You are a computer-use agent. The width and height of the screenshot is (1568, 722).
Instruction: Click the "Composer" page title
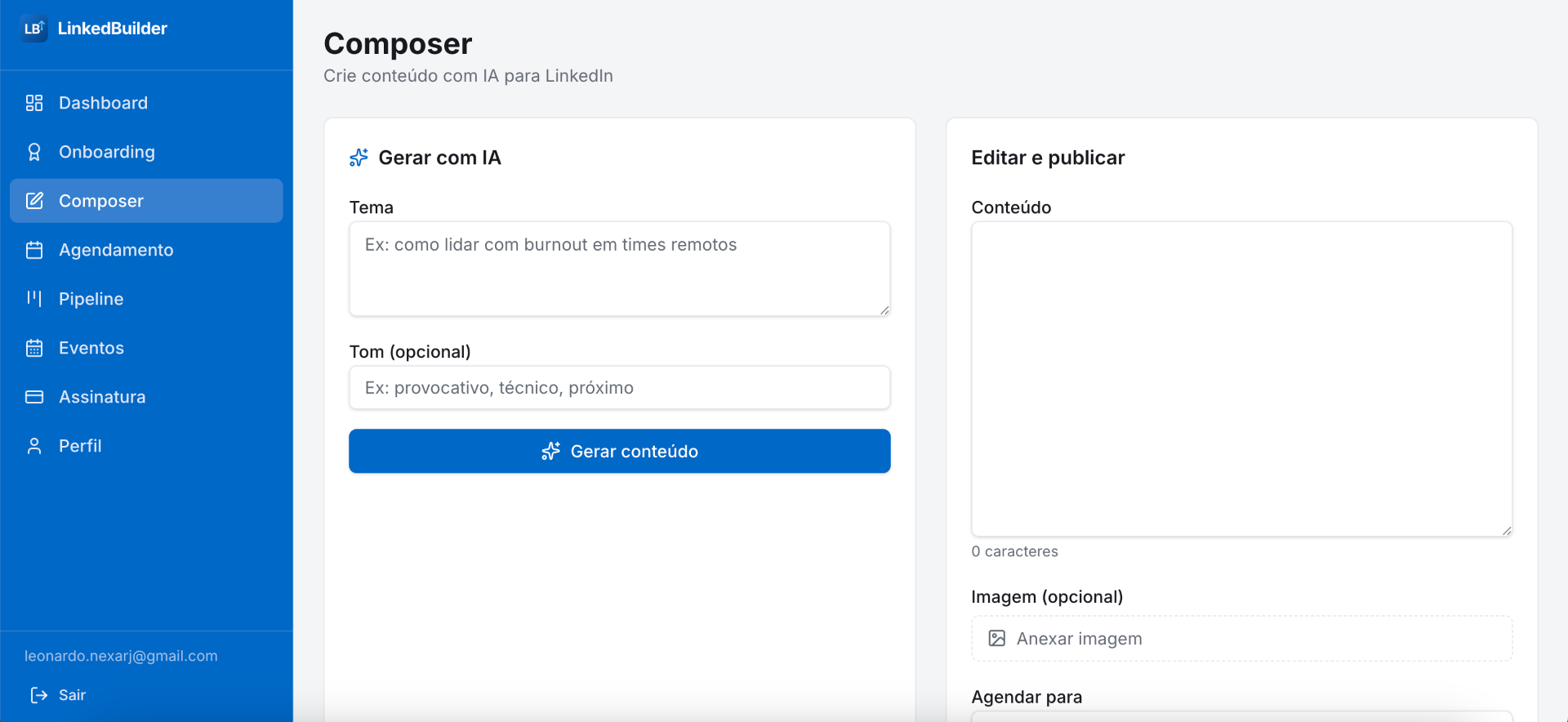tap(398, 43)
